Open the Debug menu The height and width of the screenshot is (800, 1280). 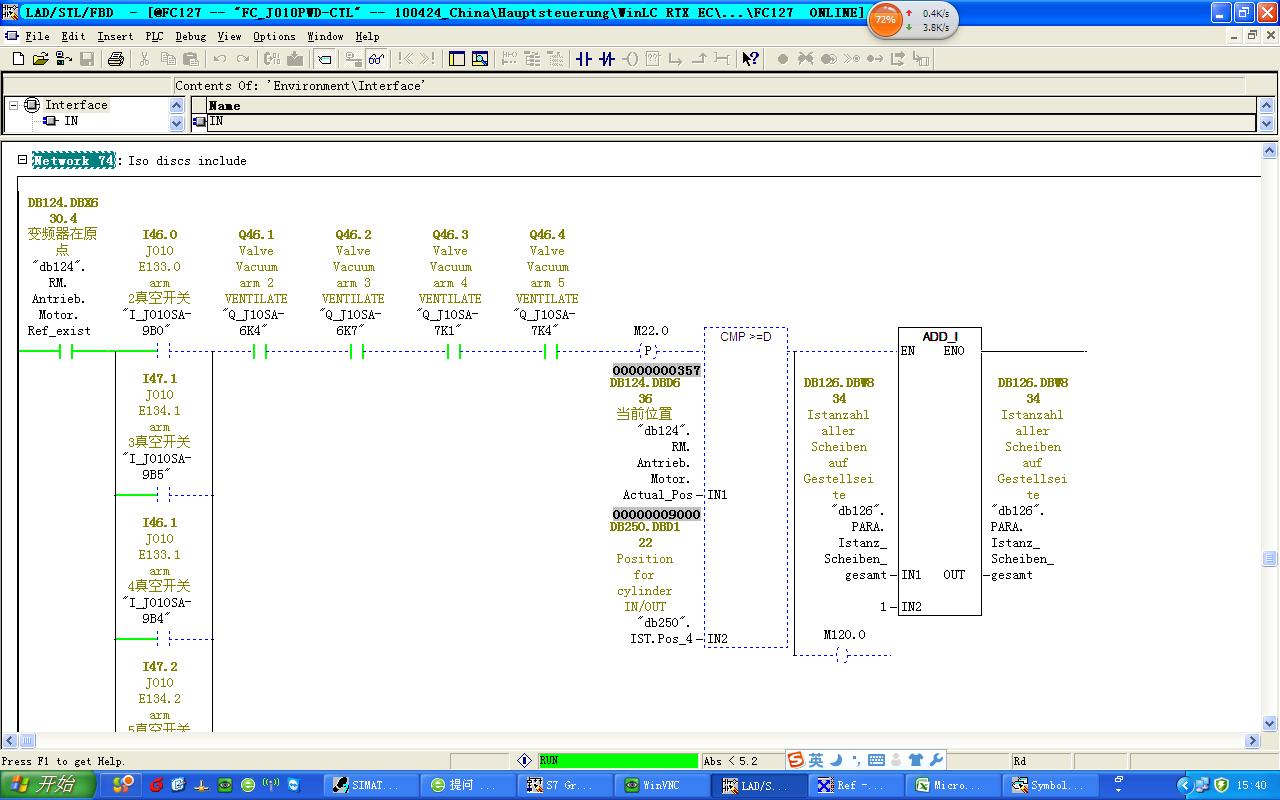(190, 36)
